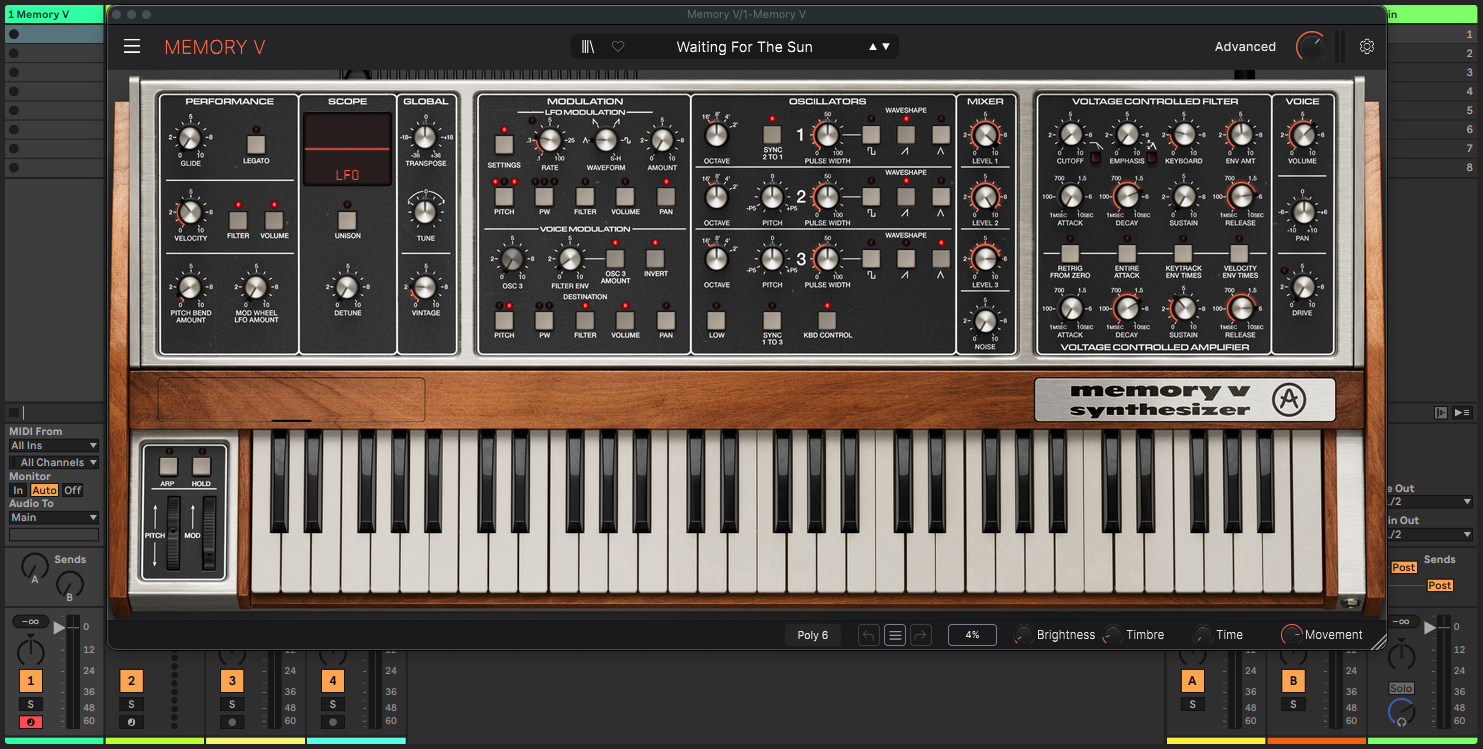The image size is (1483, 749).
Task: Click the Pitch bend wheel
Action: pos(173,533)
